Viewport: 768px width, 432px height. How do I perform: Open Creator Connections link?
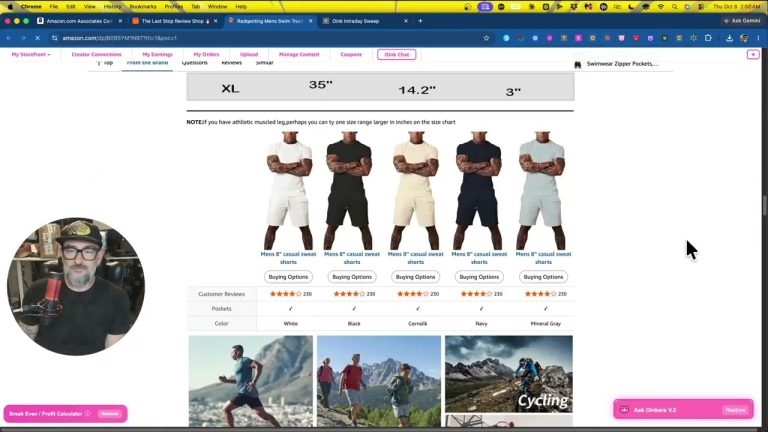(96, 54)
